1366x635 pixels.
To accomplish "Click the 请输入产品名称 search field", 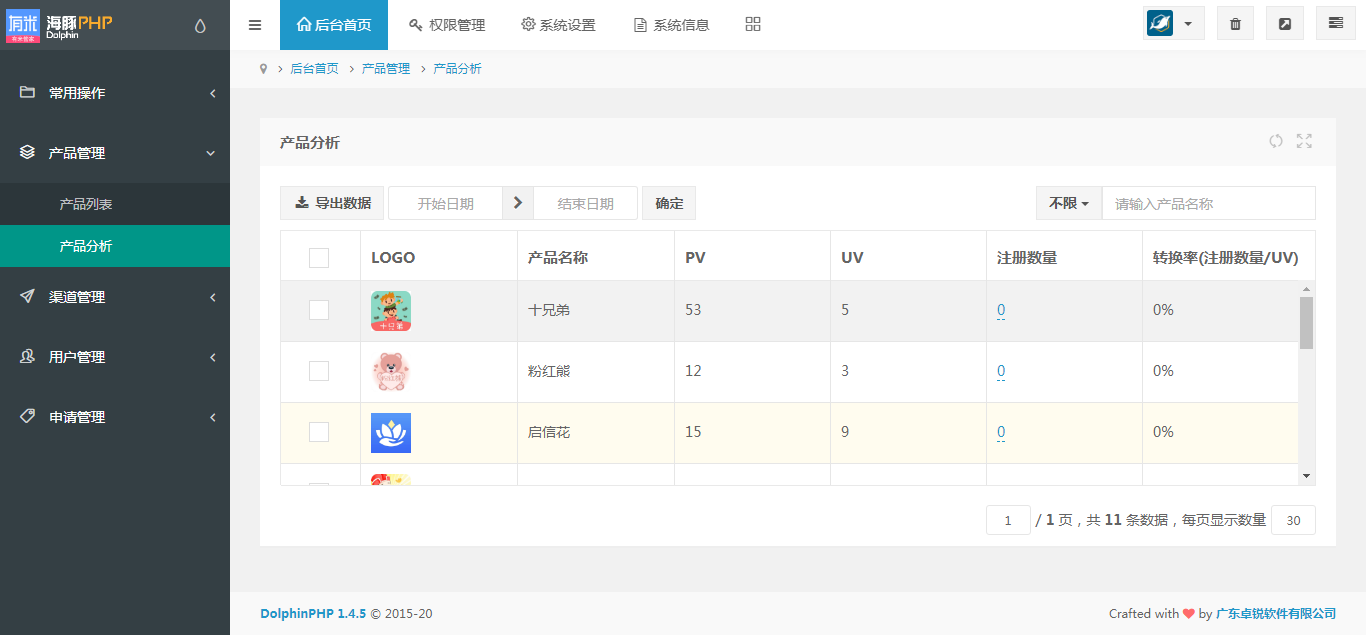I will click(1208, 203).
